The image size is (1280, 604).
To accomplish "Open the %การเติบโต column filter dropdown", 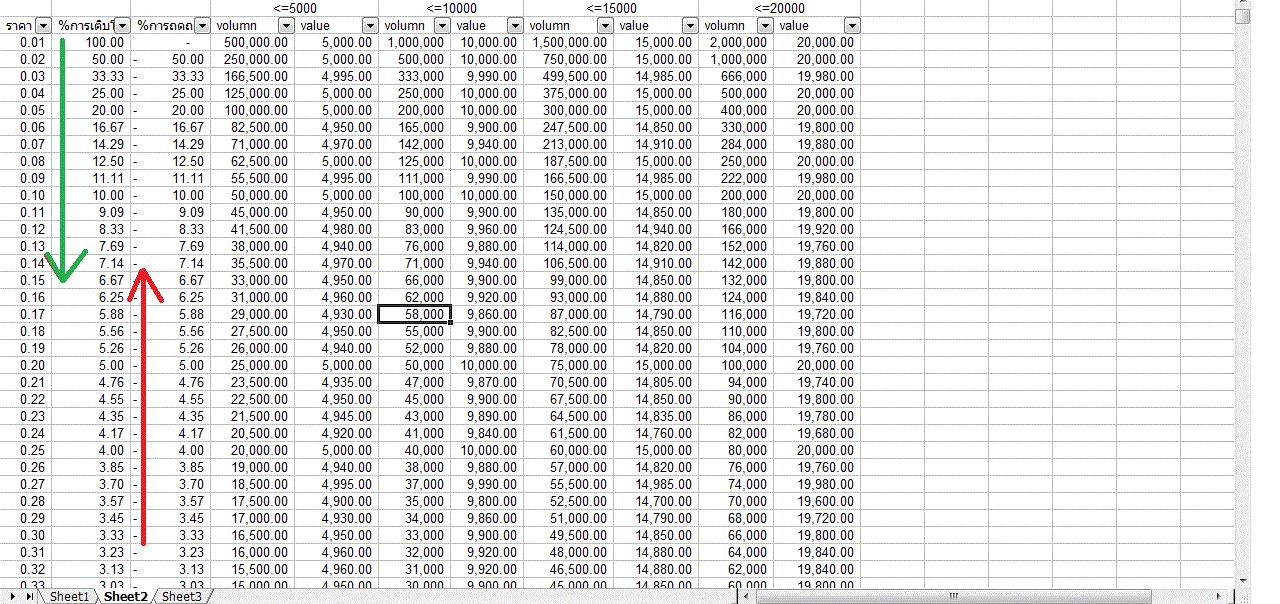I will (x=122, y=25).
